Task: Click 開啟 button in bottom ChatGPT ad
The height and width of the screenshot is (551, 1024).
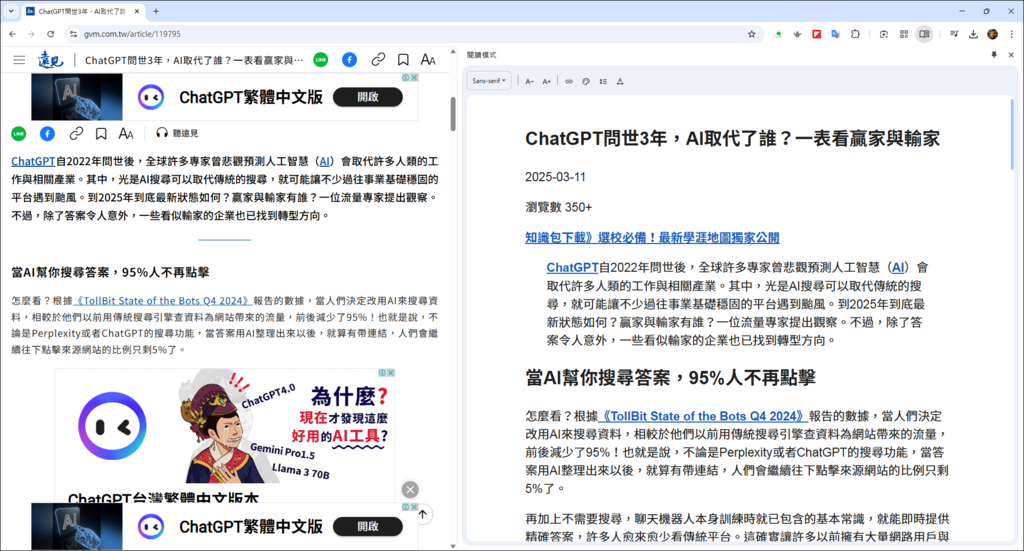Action: 368,526
